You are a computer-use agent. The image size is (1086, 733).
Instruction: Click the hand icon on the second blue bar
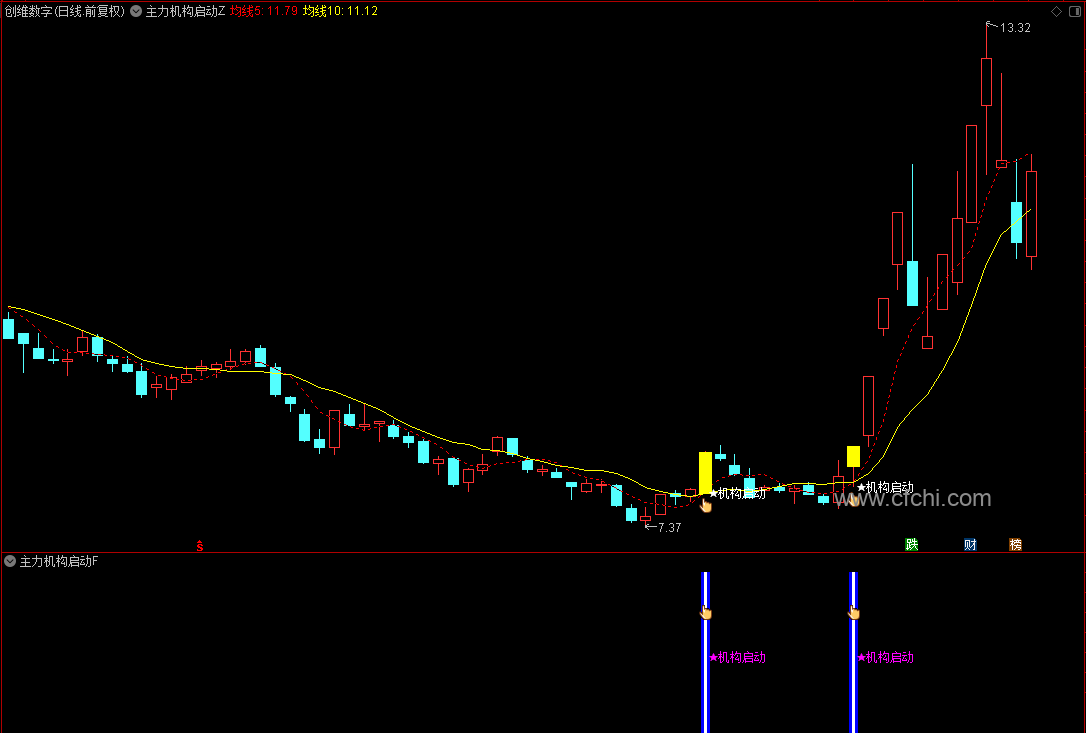(854, 612)
